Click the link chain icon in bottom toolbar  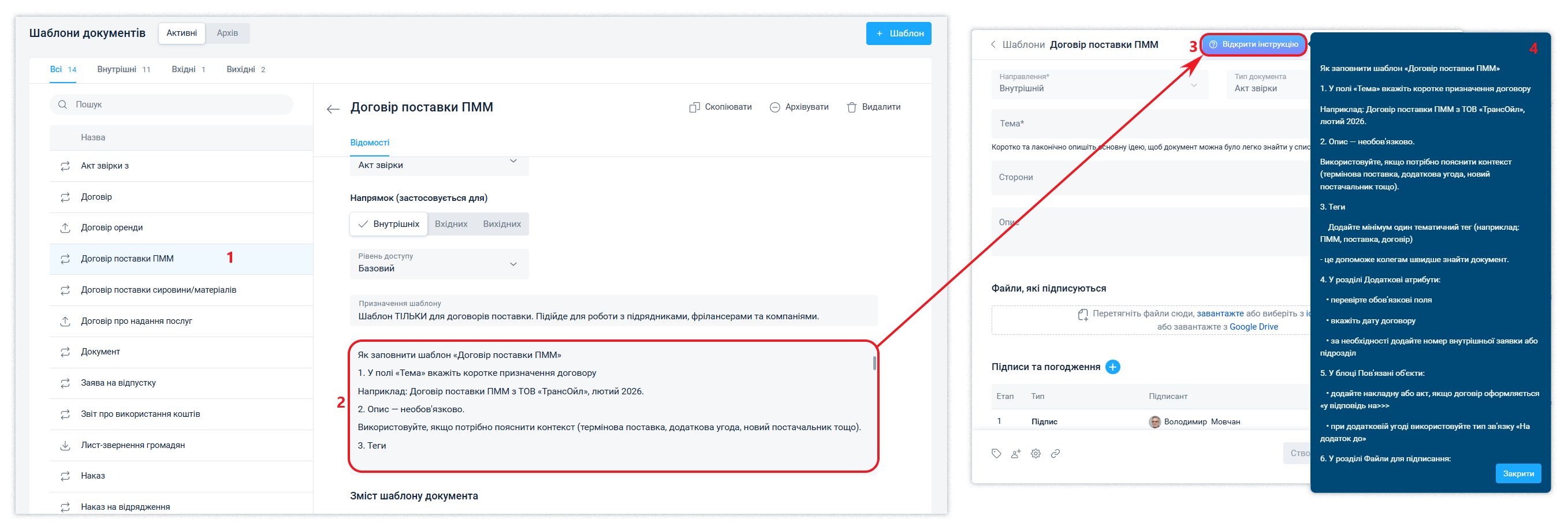tap(1056, 453)
